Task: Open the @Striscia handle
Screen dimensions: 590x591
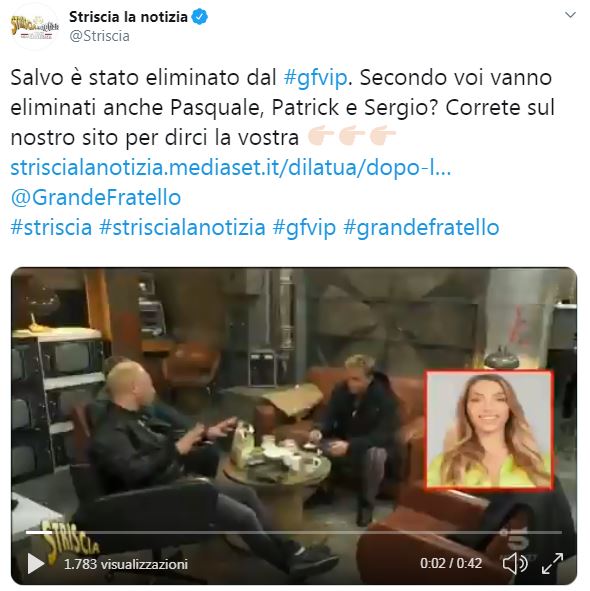Action: (100, 36)
